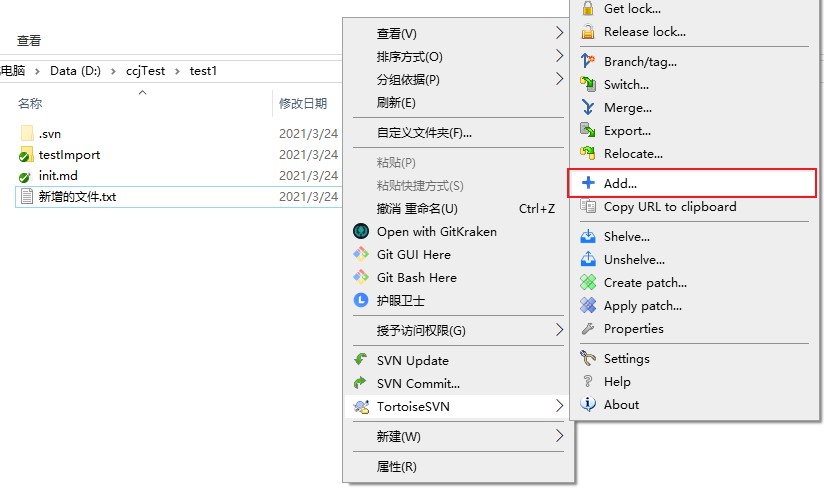Select Git Bash Here menu entry
824x488 pixels.
[x=416, y=278]
